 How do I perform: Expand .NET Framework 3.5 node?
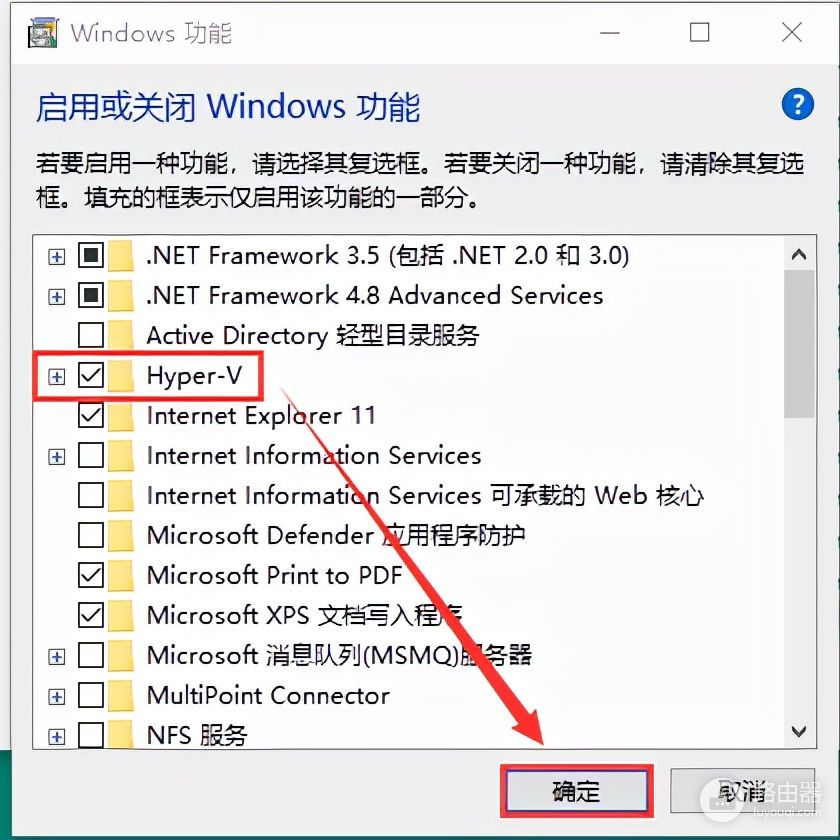tap(57, 257)
